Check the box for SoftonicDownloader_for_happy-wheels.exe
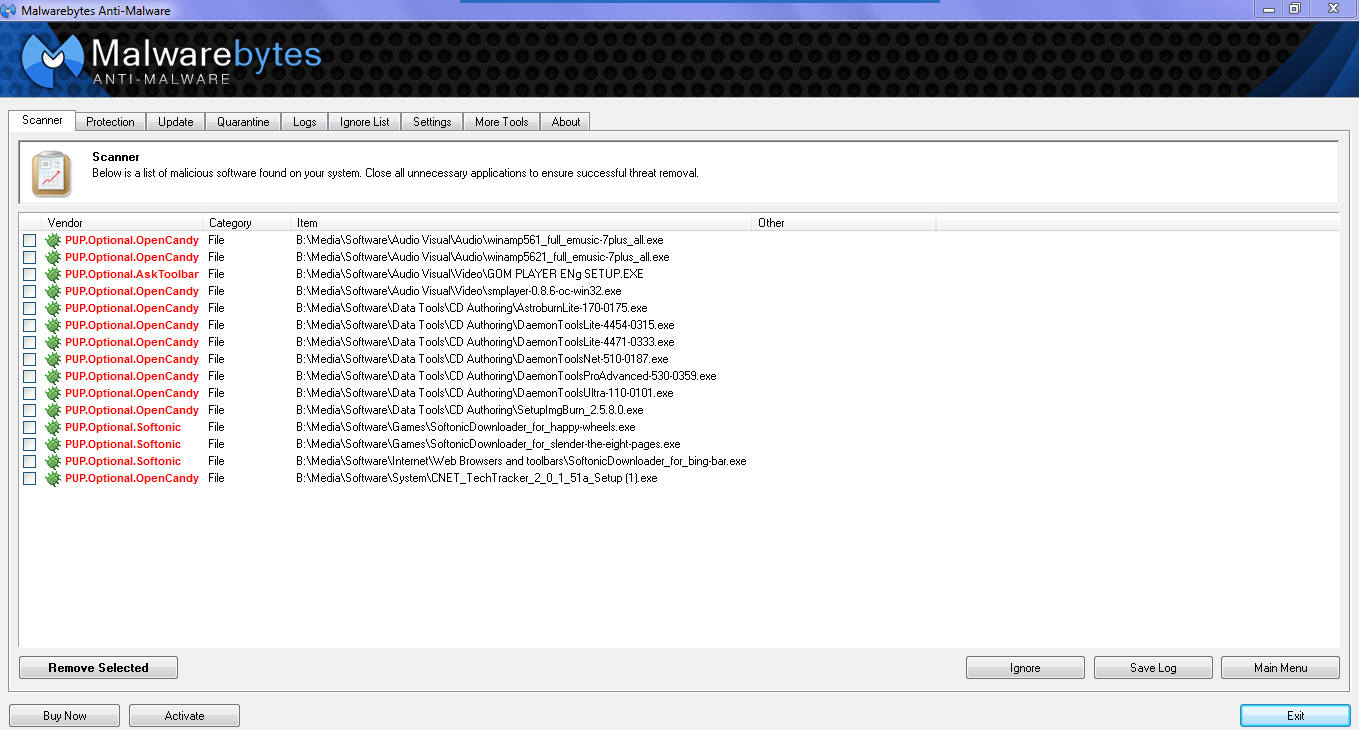The height and width of the screenshot is (730, 1359). (x=29, y=427)
